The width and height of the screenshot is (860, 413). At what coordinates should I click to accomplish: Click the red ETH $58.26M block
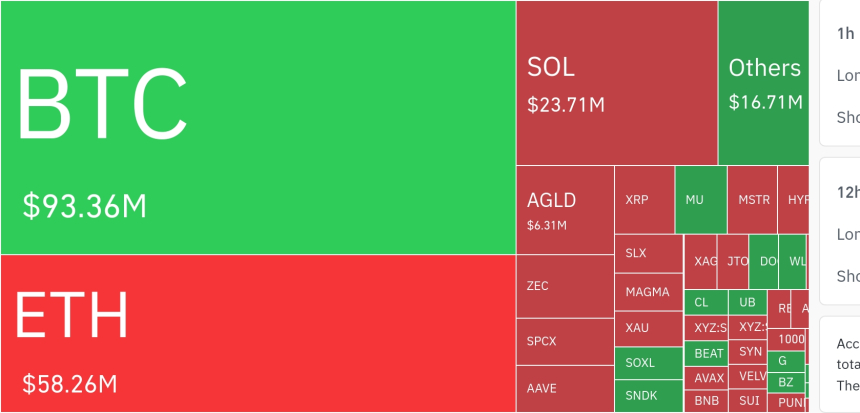click(258, 333)
